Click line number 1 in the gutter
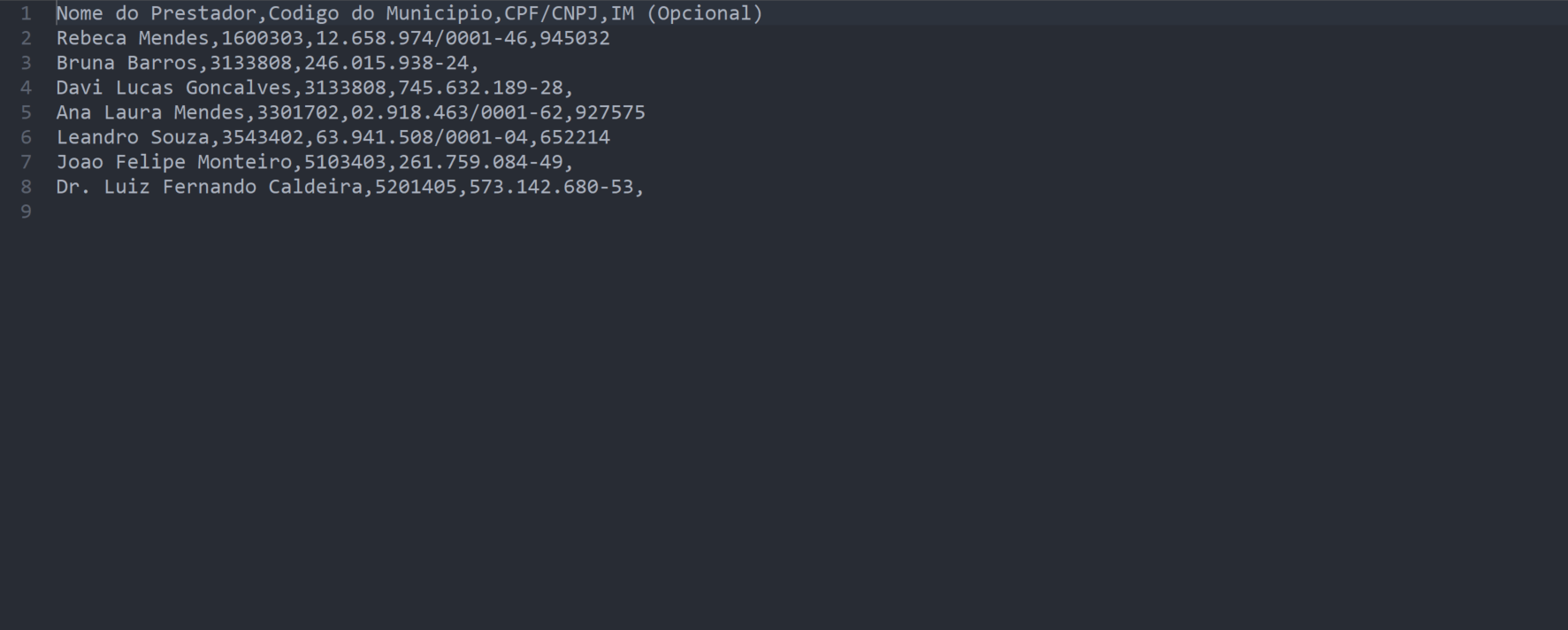This screenshot has width=1568, height=630. tap(26, 13)
